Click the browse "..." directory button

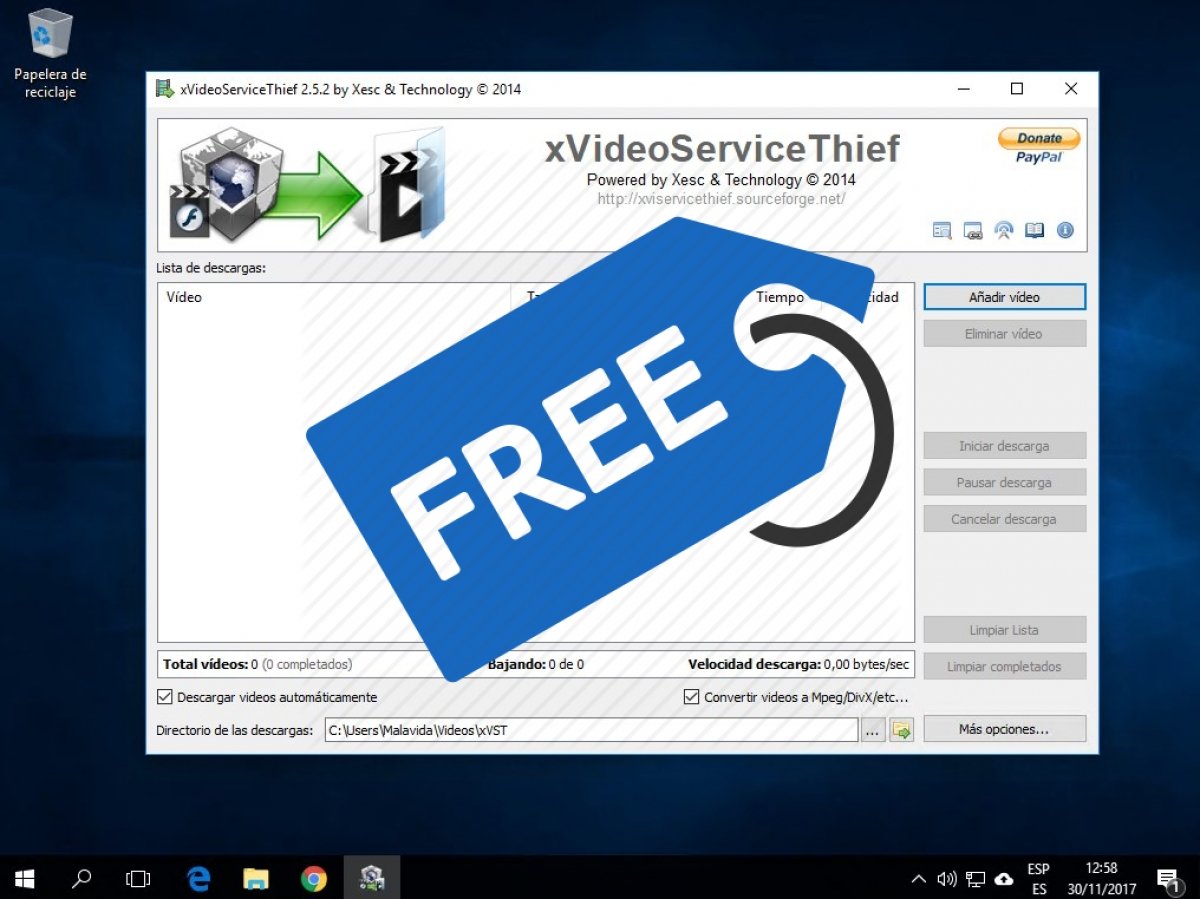pyautogui.click(x=872, y=730)
